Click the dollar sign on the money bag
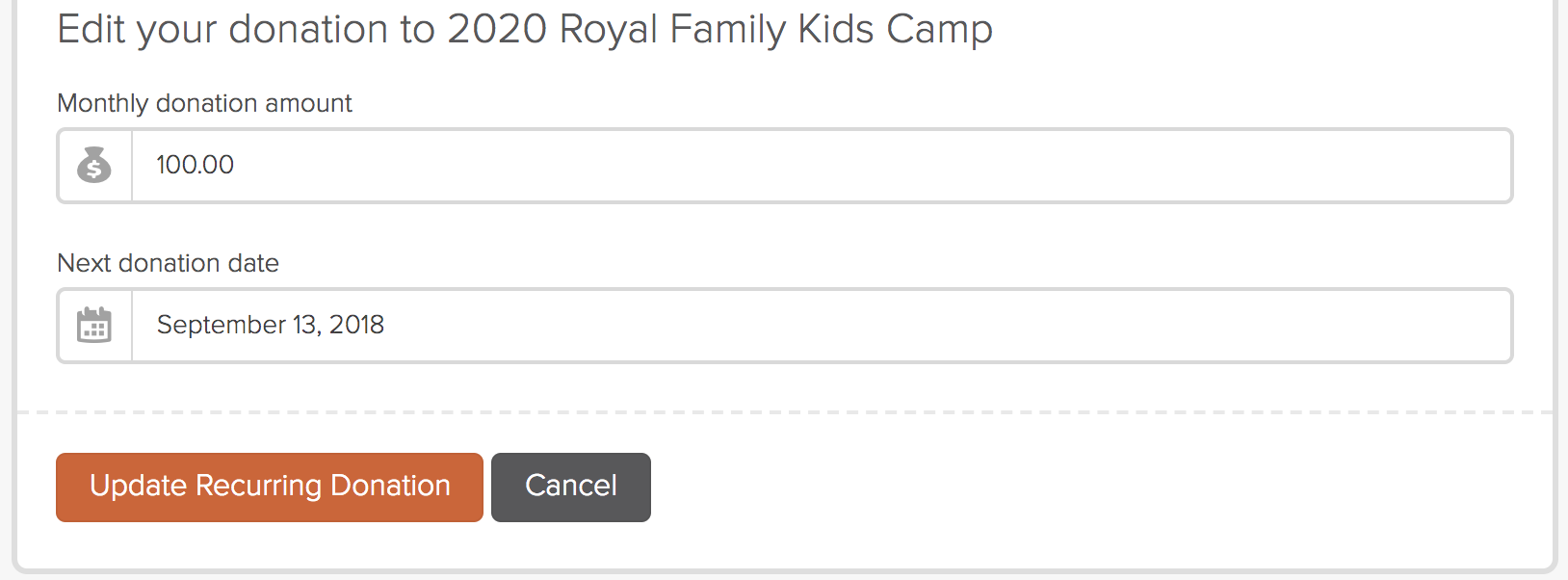1568x580 pixels. [94, 171]
